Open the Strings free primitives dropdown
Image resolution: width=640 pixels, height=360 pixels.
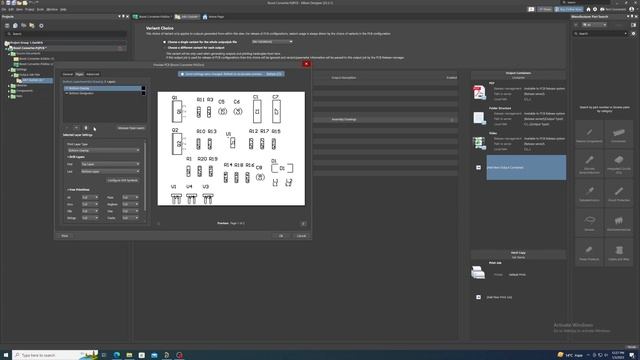pyautogui.click(x=90, y=218)
